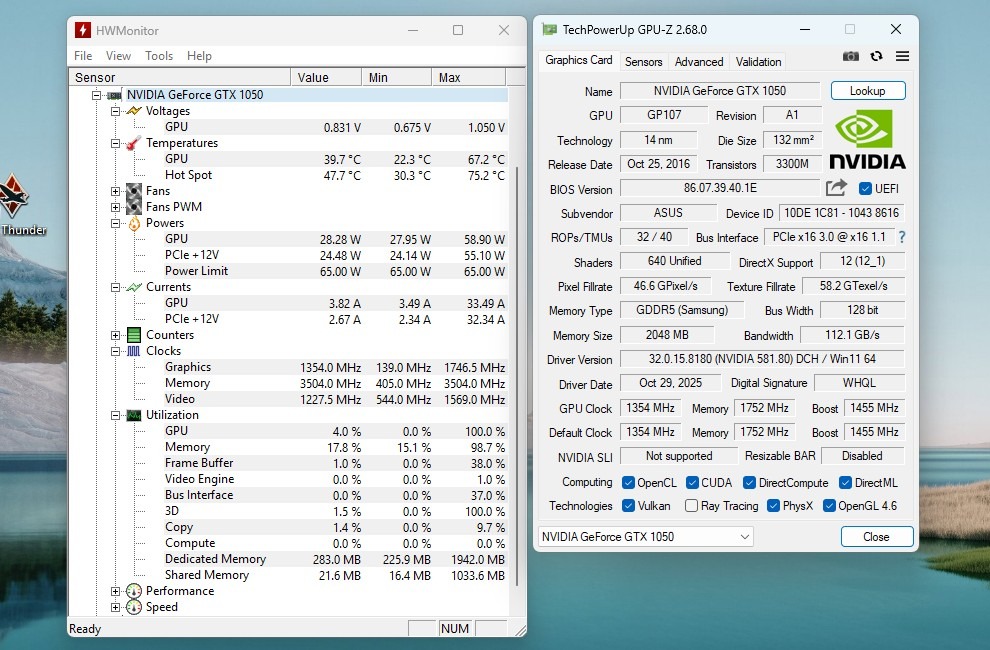
Task: Open the View menu in HWMonitor
Action: click(x=118, y=56)
